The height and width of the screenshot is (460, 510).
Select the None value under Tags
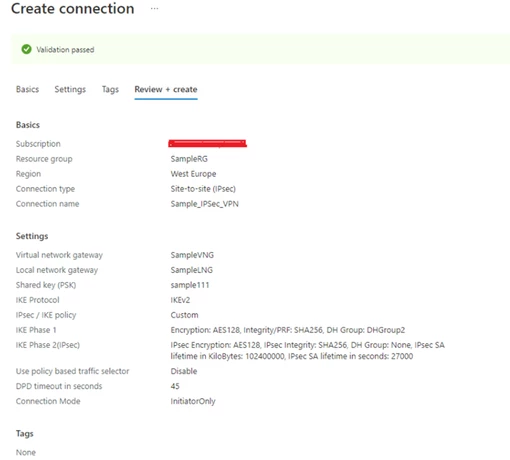pos(26,452)
